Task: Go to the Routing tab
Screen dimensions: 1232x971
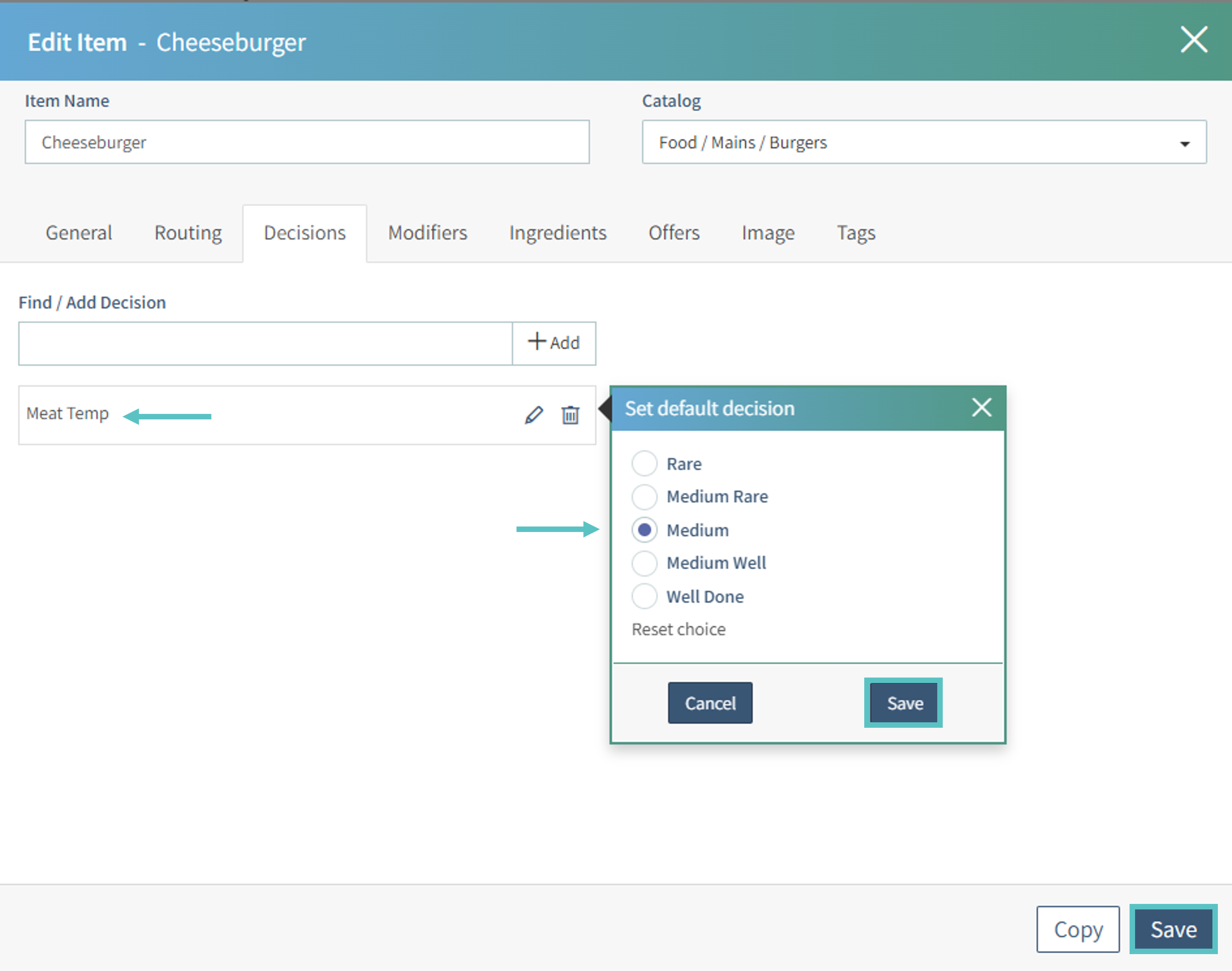Action: coord(188,233)
